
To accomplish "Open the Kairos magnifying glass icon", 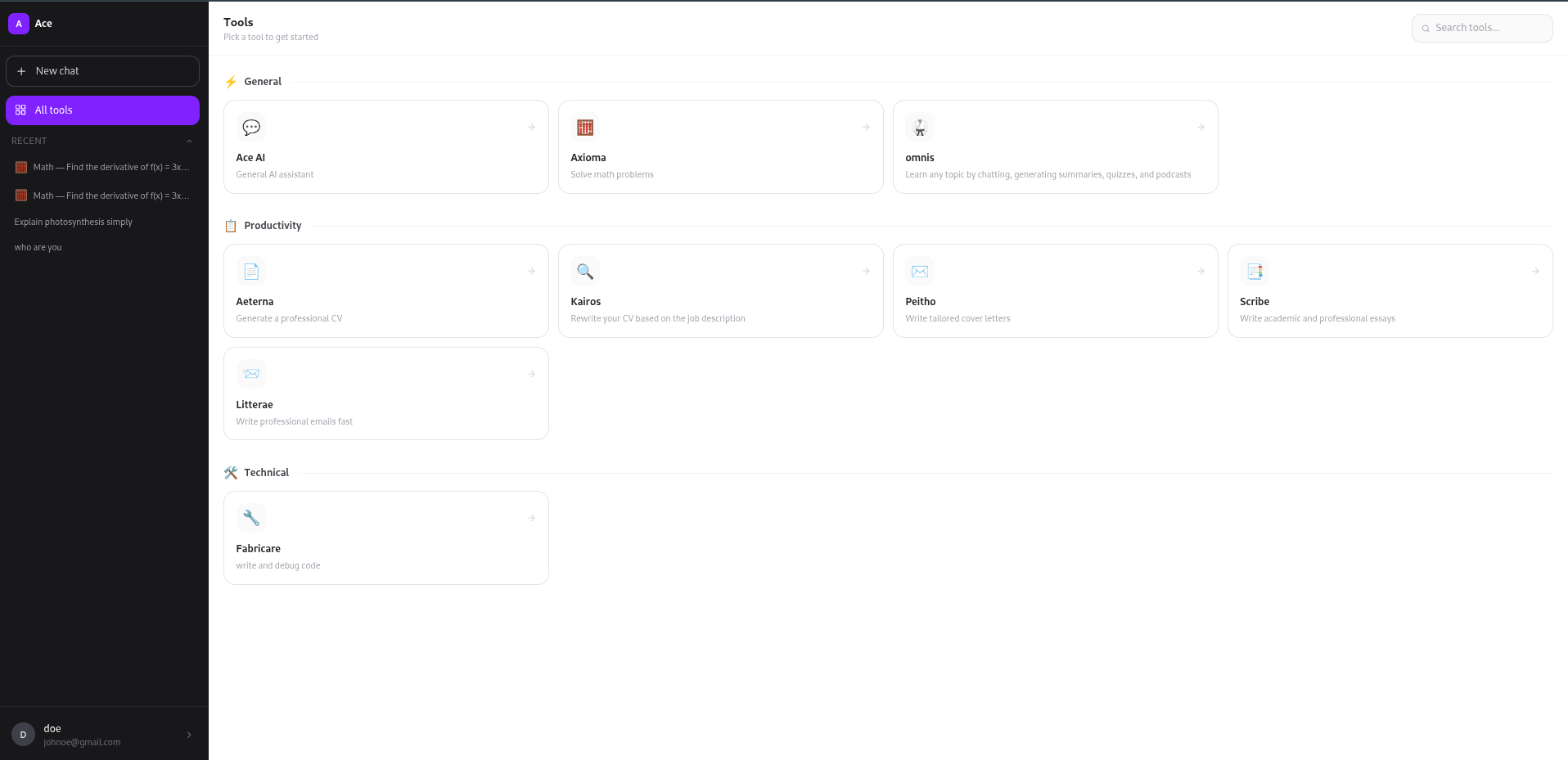I will [585, 272].
